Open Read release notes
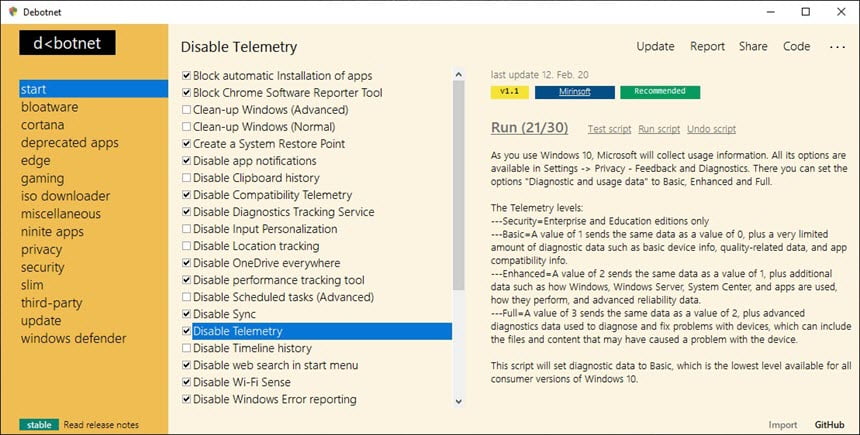This screenshot has height=435, width=860. (x=101, y=425)
